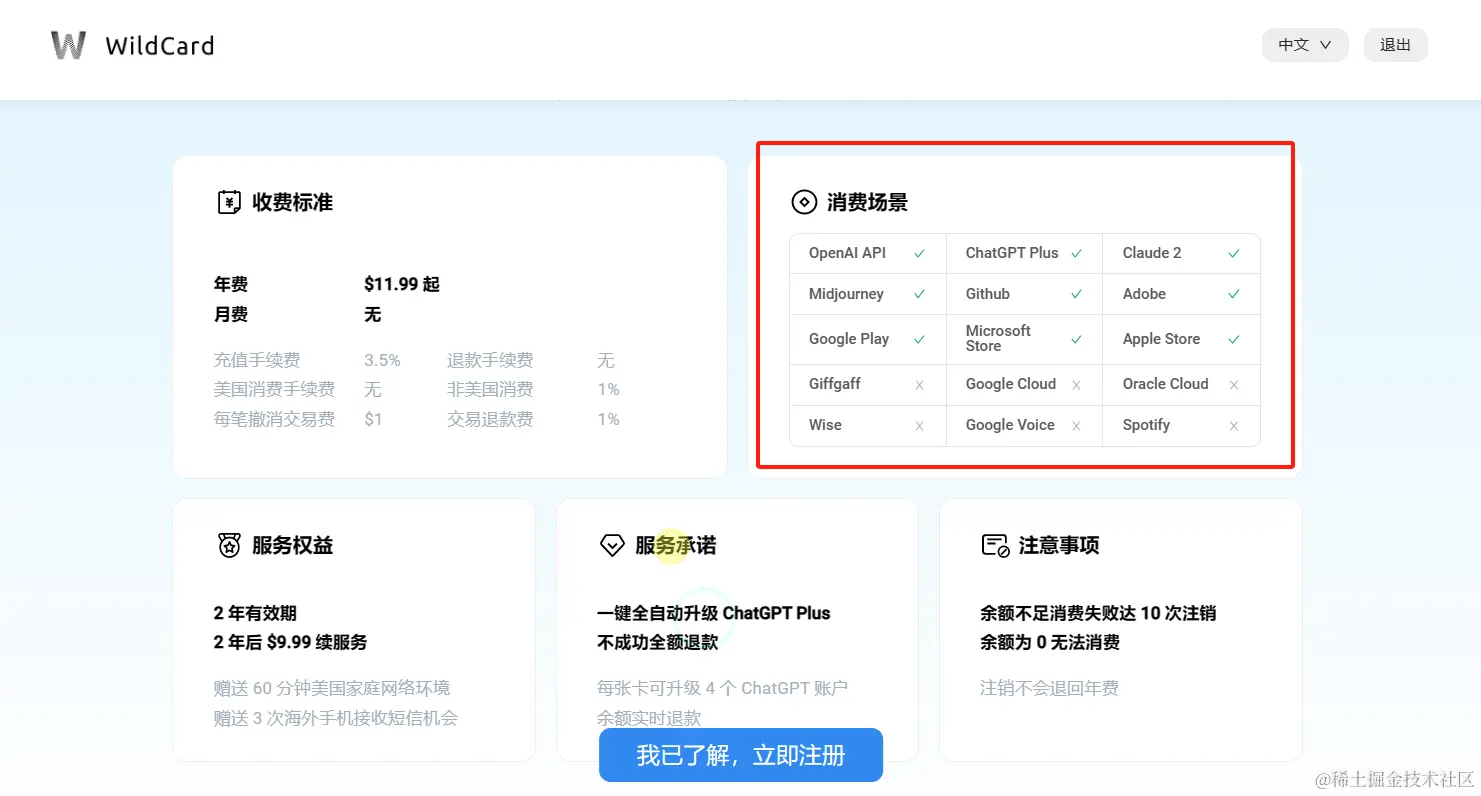Click the 2 年后 $9.99 续服务 text
Screen dimensions: 1481x796
pyautogui.click(x=290, y=643)
